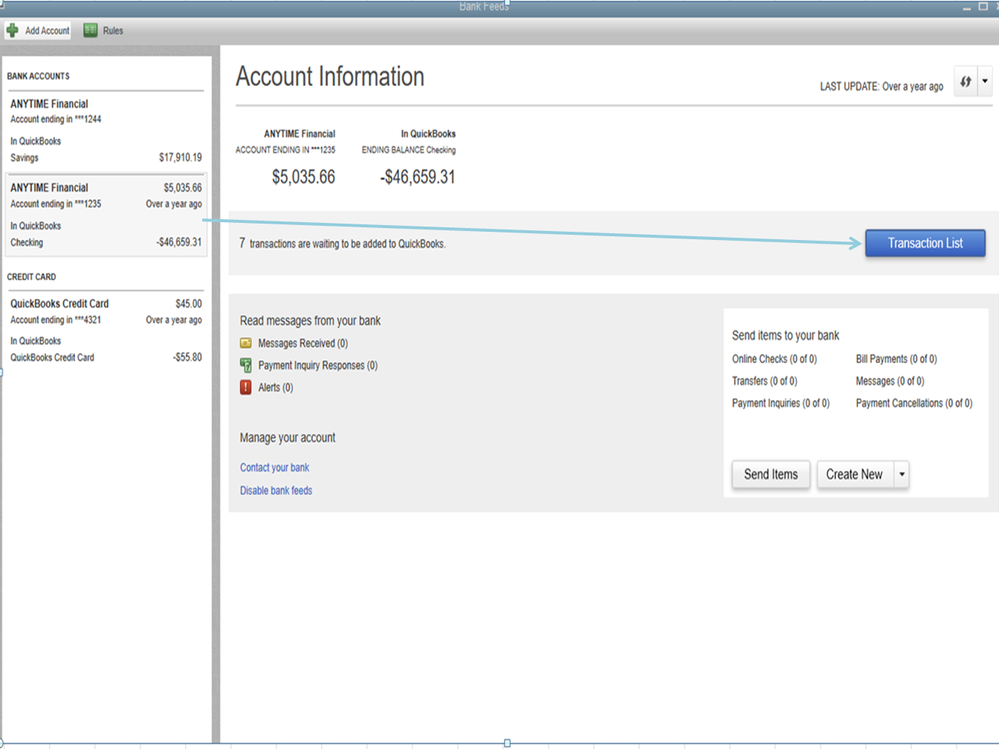Open Payment Inquiry Responses (0)
The width and height of the screenshot is (999, 749).
point(318,366)
